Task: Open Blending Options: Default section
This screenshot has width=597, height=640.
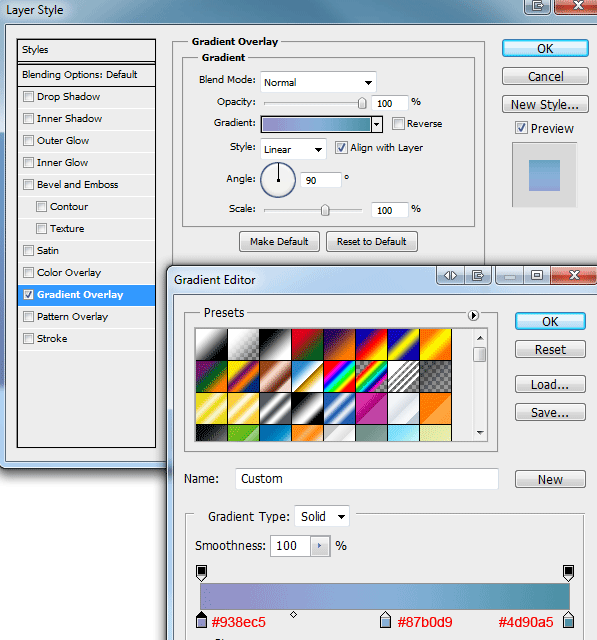Action: tap(86, 75)
